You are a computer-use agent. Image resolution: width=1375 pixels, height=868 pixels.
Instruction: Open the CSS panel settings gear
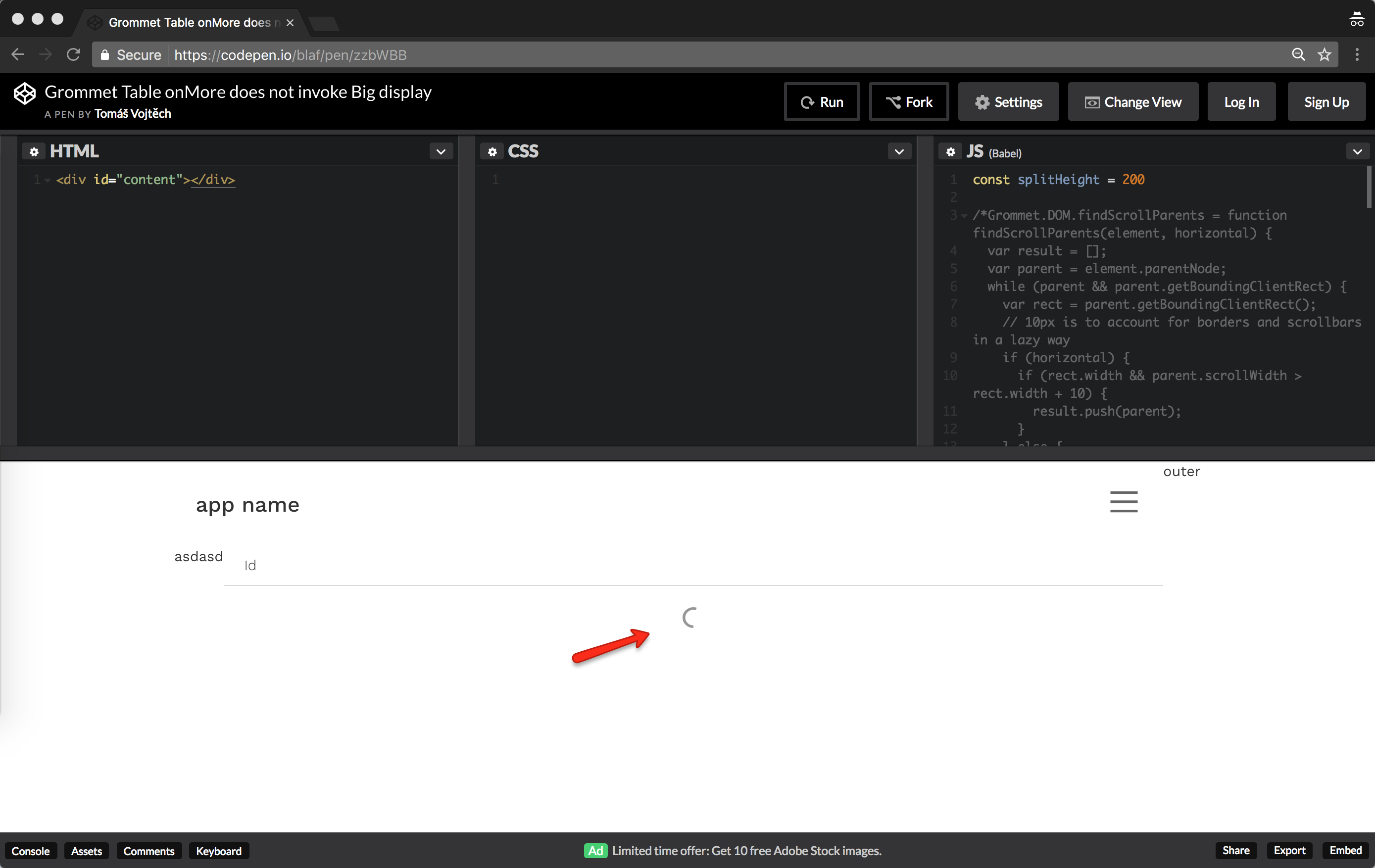(x=491, y=151)
